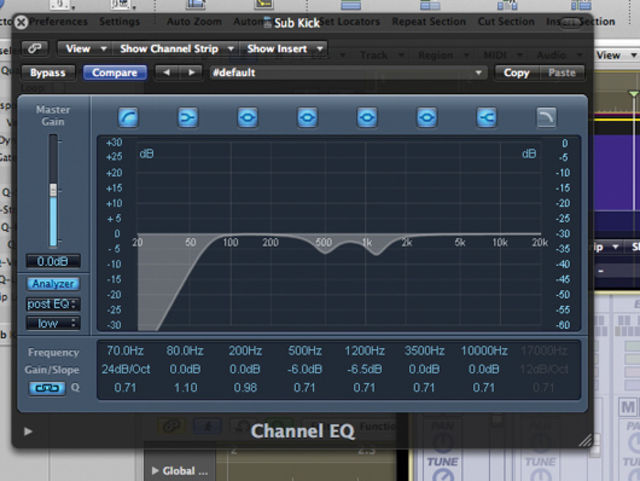This screenshot has width=640, height=481.
Task: Click the Copy button
Action: [516, 73]
